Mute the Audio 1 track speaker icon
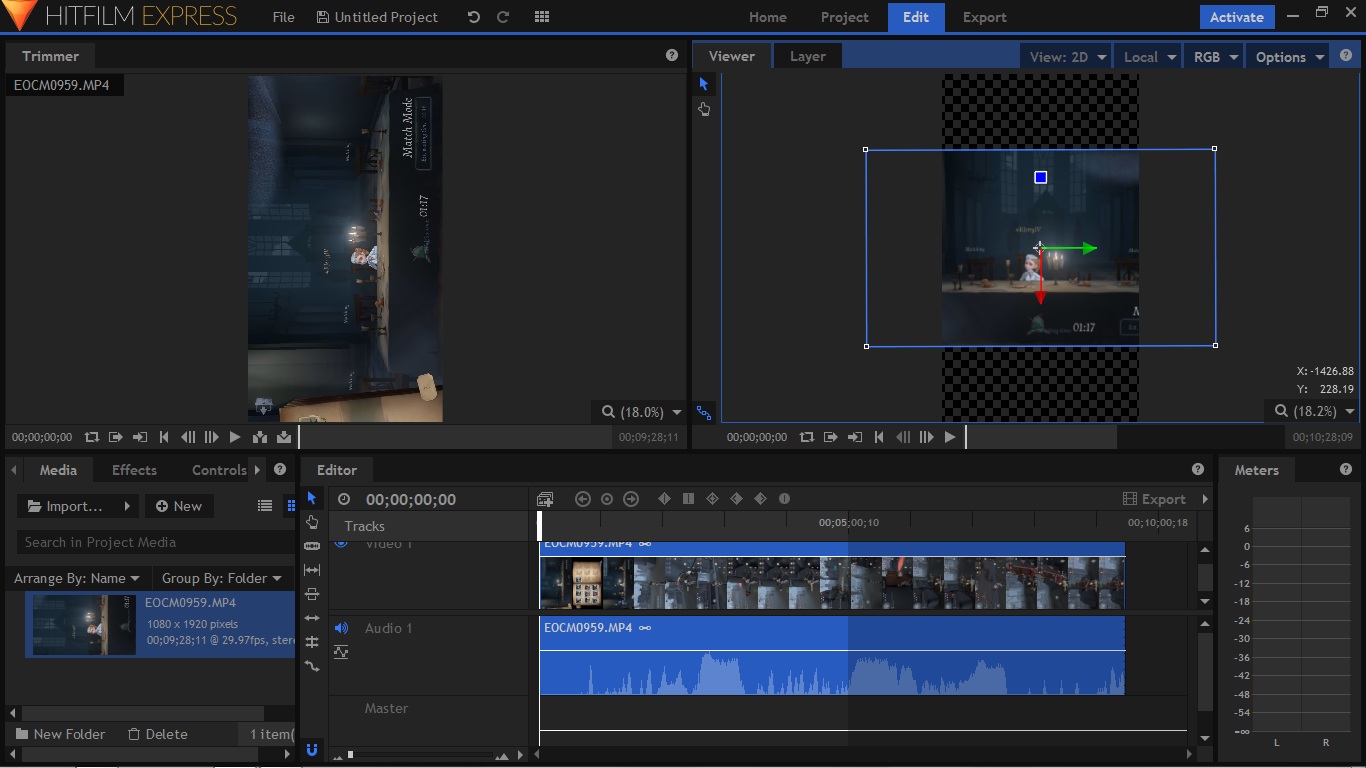The image size is (1366, 768). tap(341, 628)
